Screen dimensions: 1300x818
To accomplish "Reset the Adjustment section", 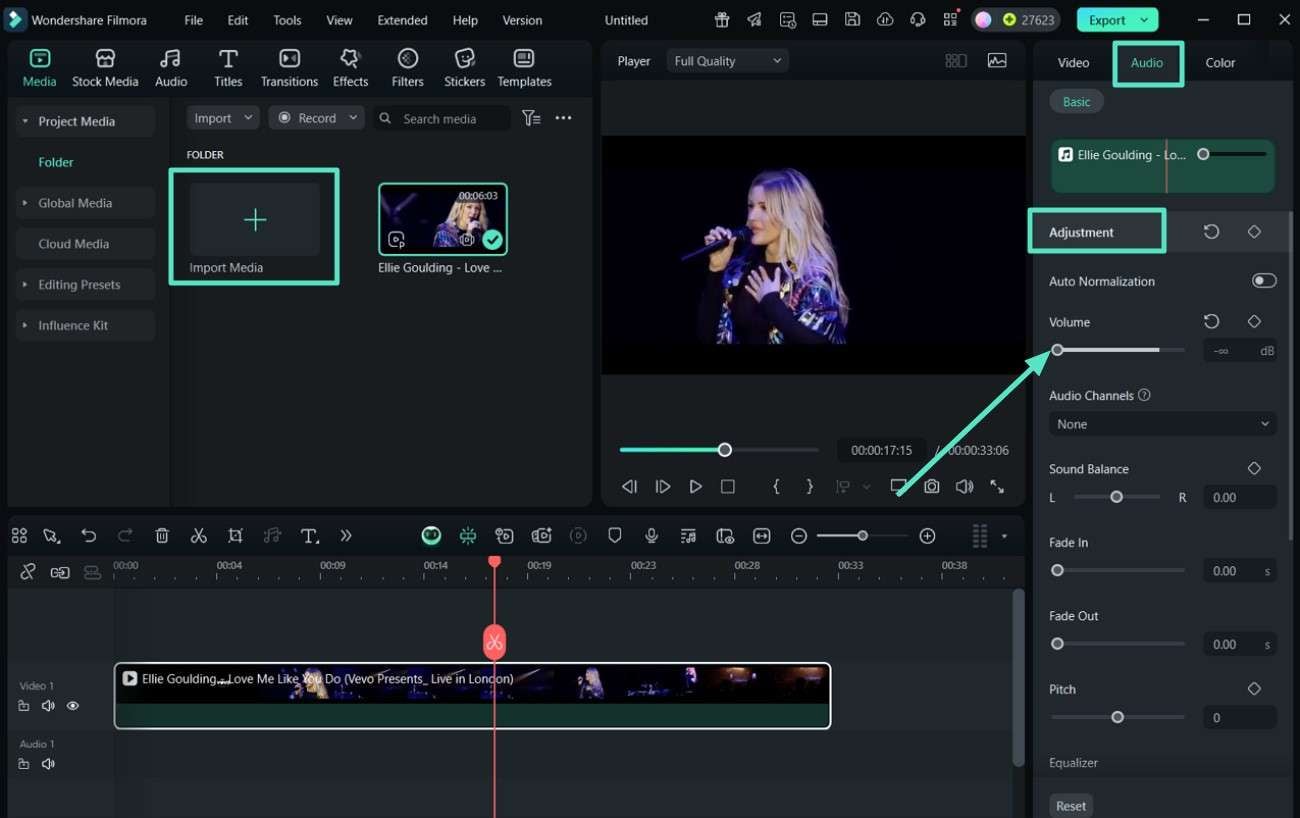I will 1211,232.
